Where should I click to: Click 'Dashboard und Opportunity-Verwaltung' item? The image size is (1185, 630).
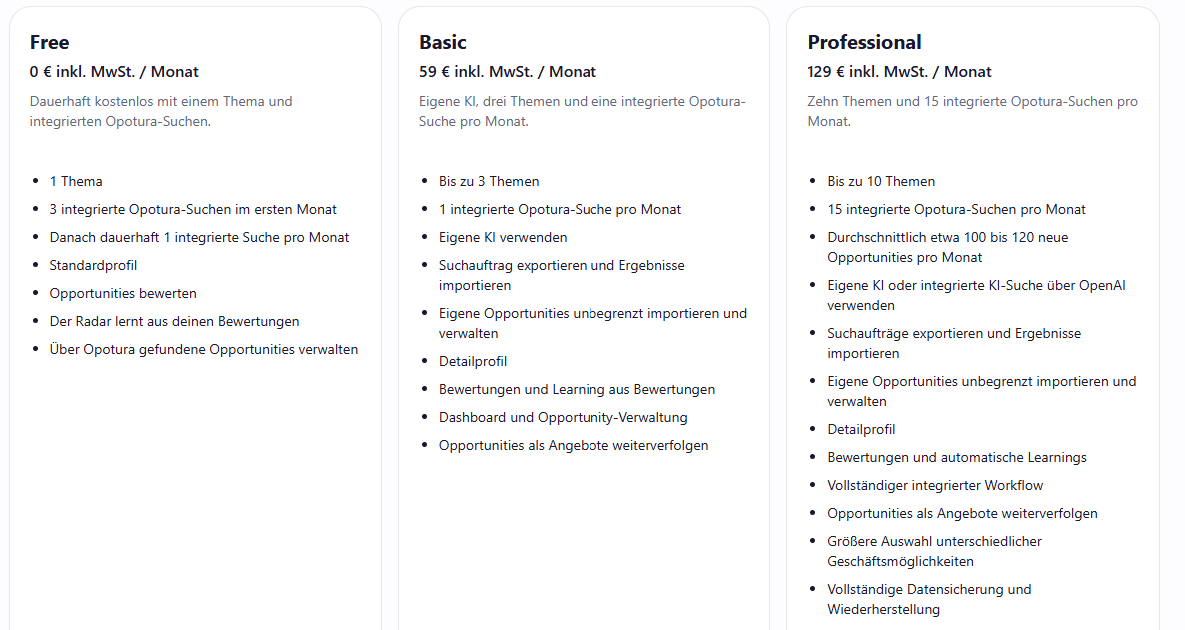(x=563, y=417)
